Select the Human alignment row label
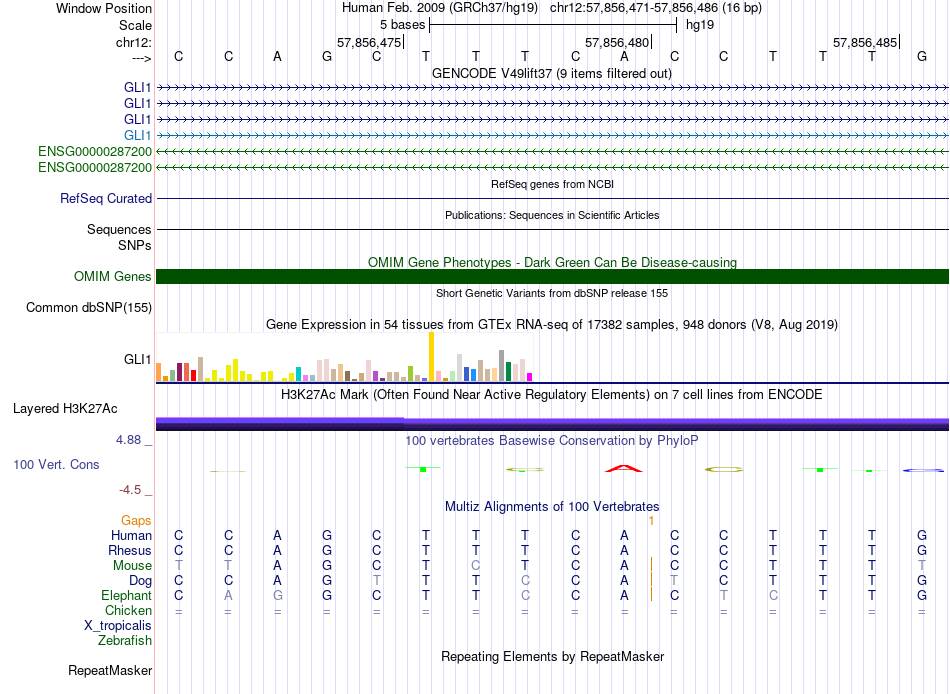The width and height of the screenshot is (950, 694). 131,535
